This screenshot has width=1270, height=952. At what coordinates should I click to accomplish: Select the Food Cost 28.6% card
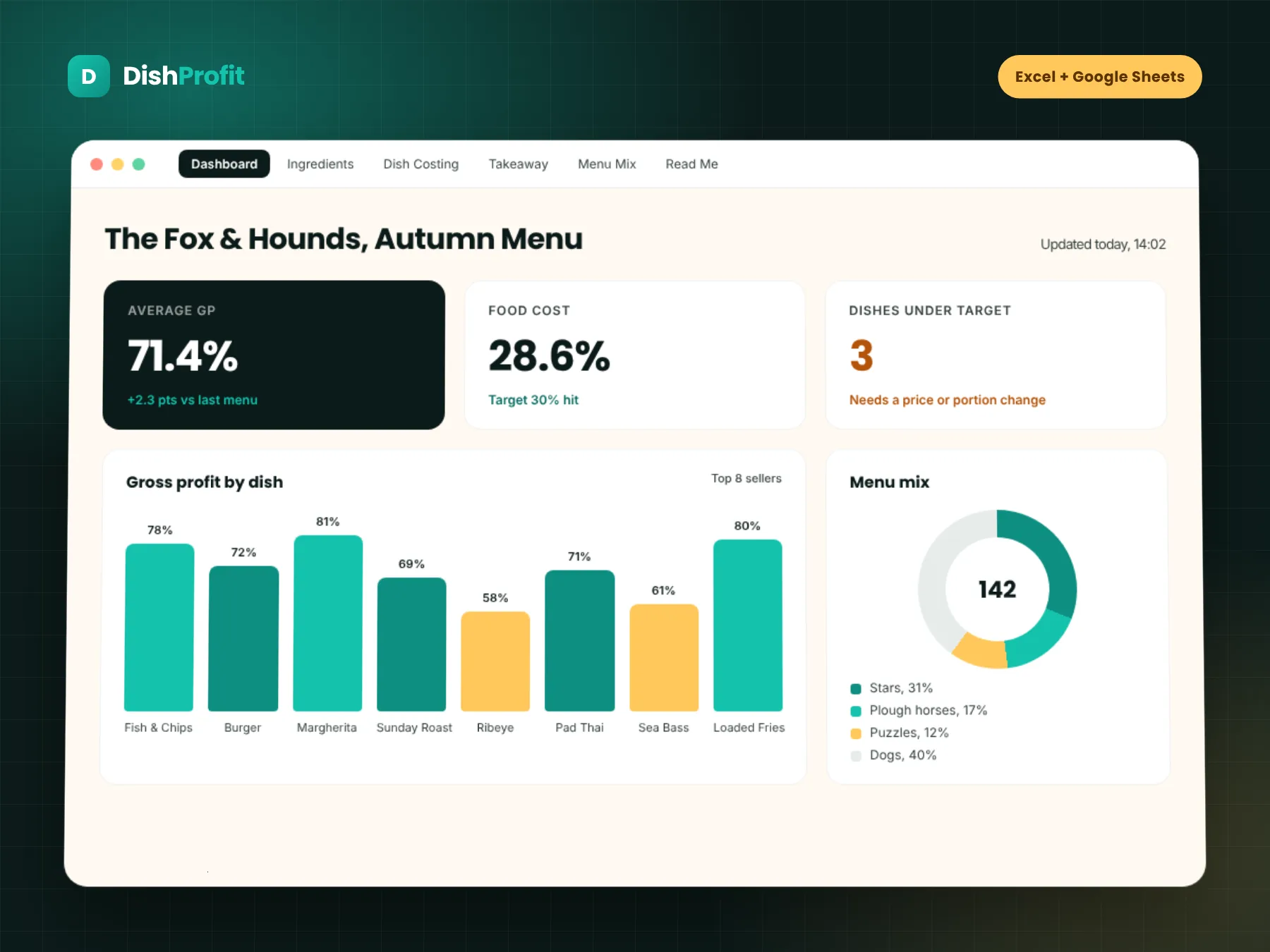[635, 355]
